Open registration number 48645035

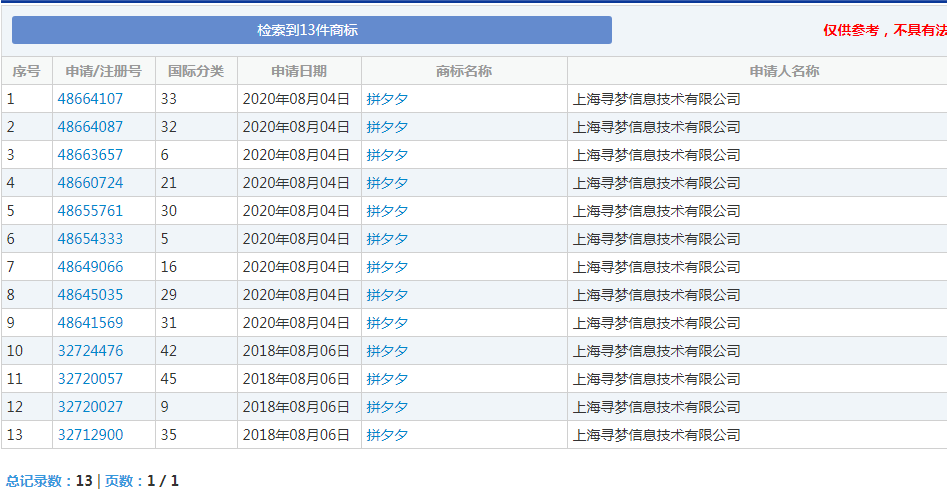[x=90, y=295]
